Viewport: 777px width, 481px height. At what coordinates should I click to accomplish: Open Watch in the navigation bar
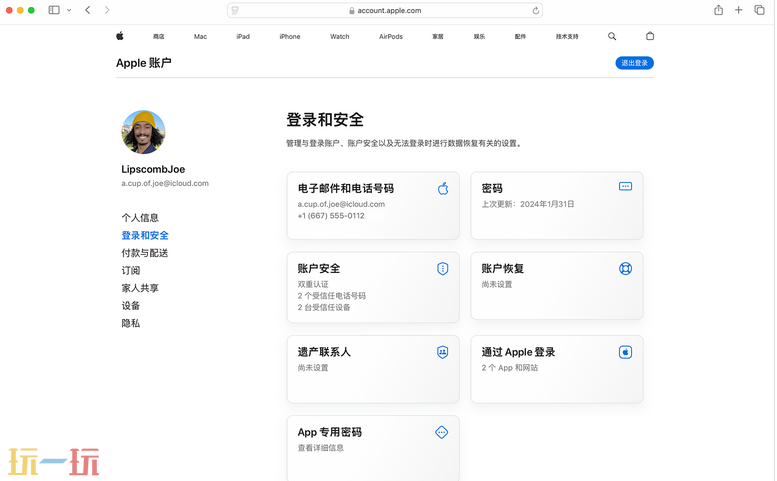(339, 37)
